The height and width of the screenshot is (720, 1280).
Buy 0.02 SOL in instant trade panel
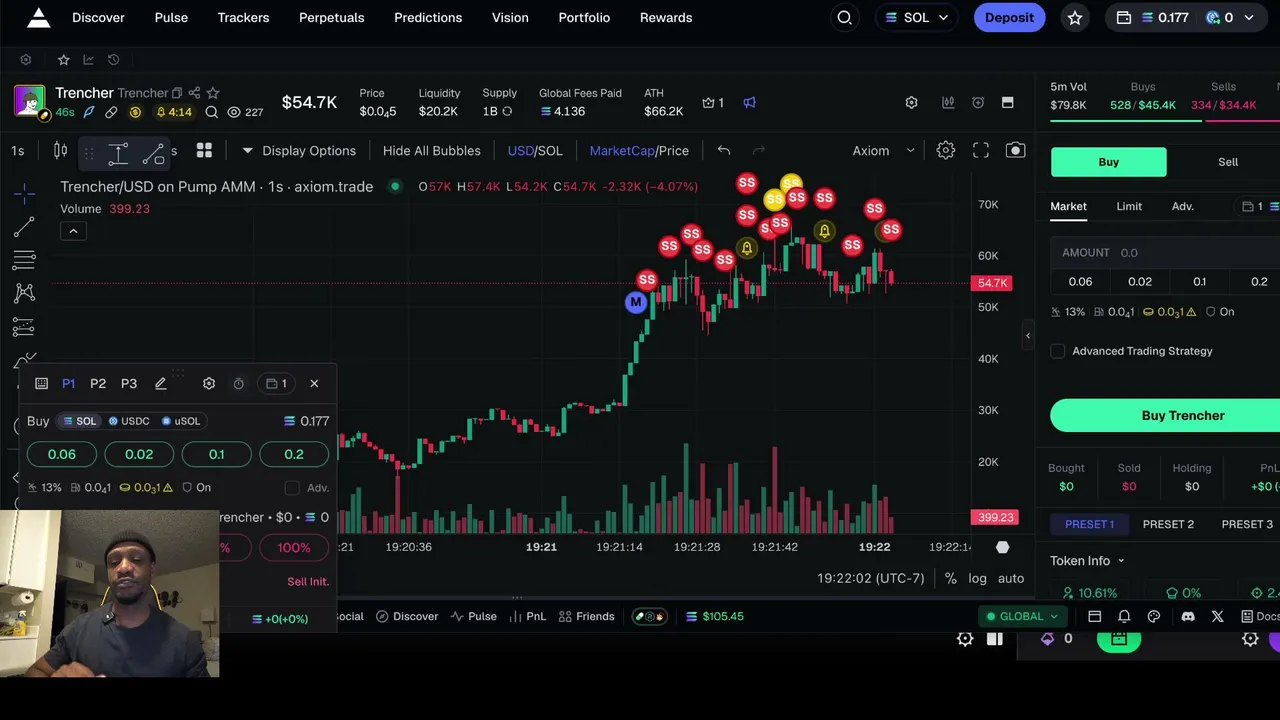point(139,454)
